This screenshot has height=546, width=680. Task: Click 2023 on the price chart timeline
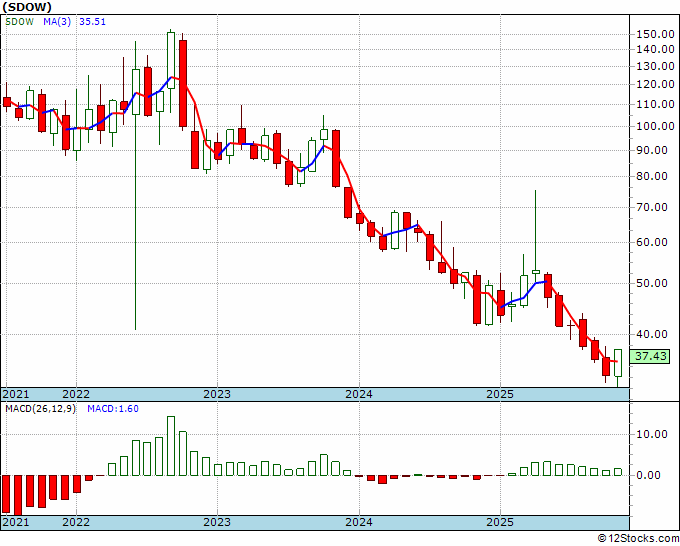[217, 394]
